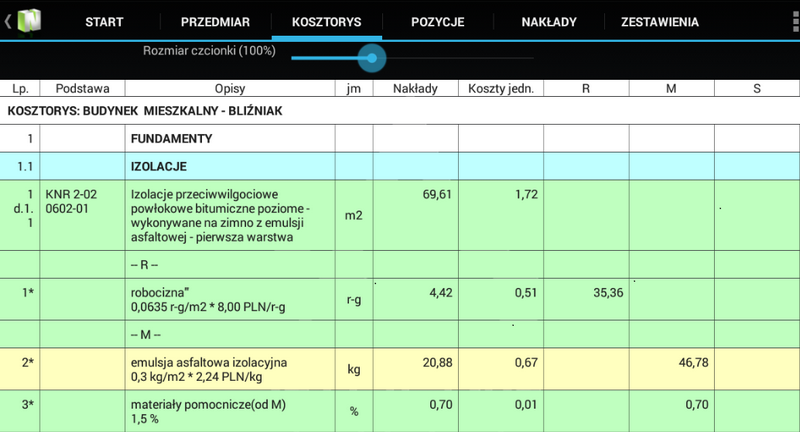Click the jm column header

click(x=354, y=88)
